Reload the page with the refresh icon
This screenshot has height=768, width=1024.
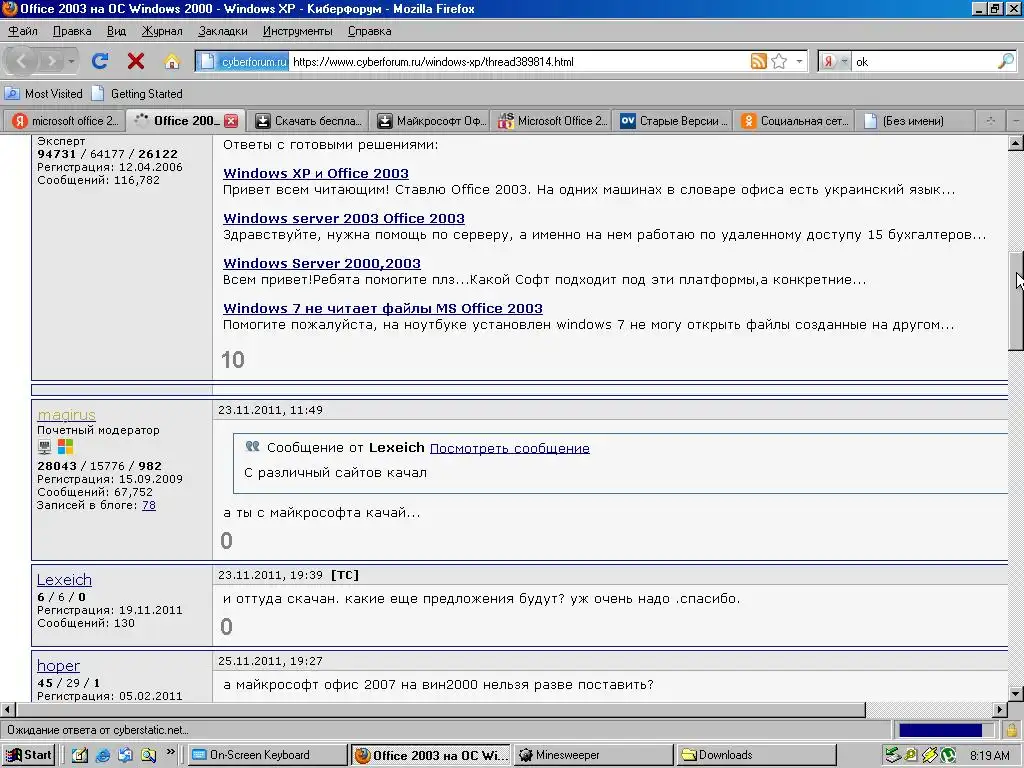coord(99,61)
